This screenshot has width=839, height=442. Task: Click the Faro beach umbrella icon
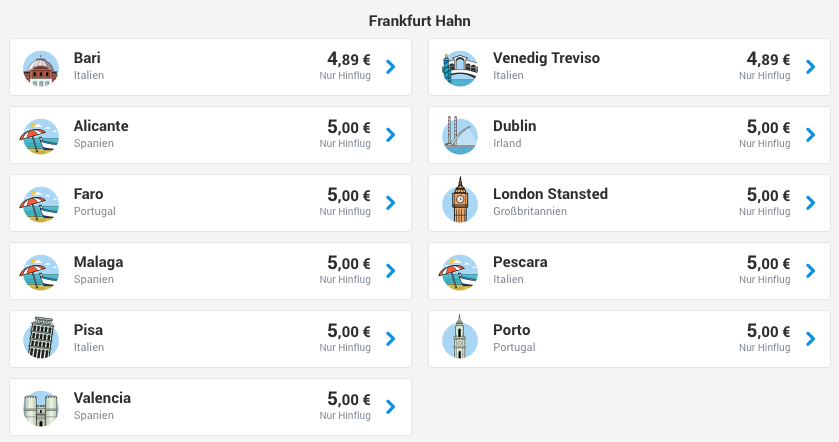pos(41,204)
